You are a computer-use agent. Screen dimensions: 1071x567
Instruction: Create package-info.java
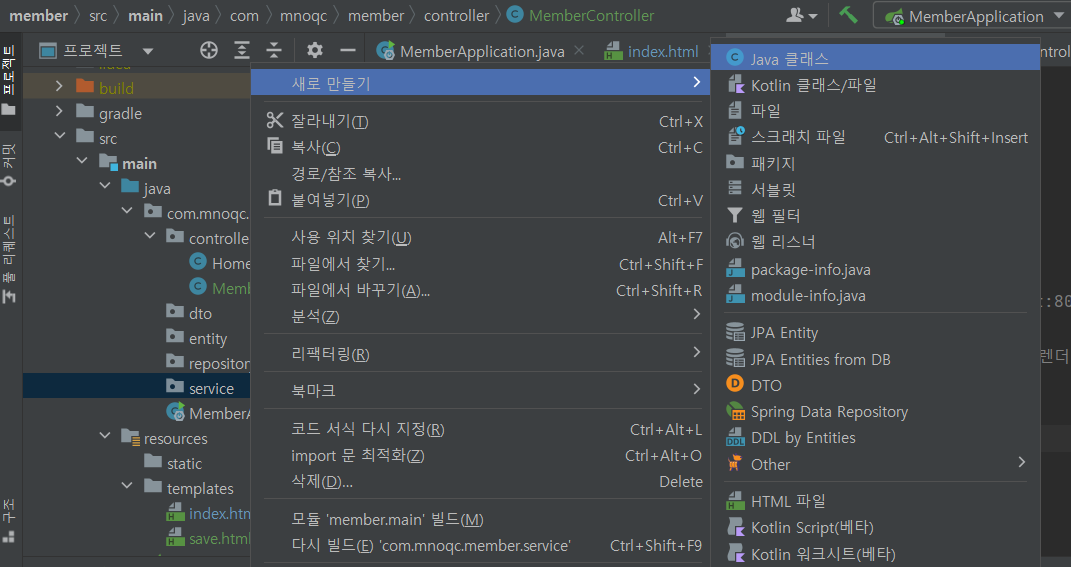[876, 269]
